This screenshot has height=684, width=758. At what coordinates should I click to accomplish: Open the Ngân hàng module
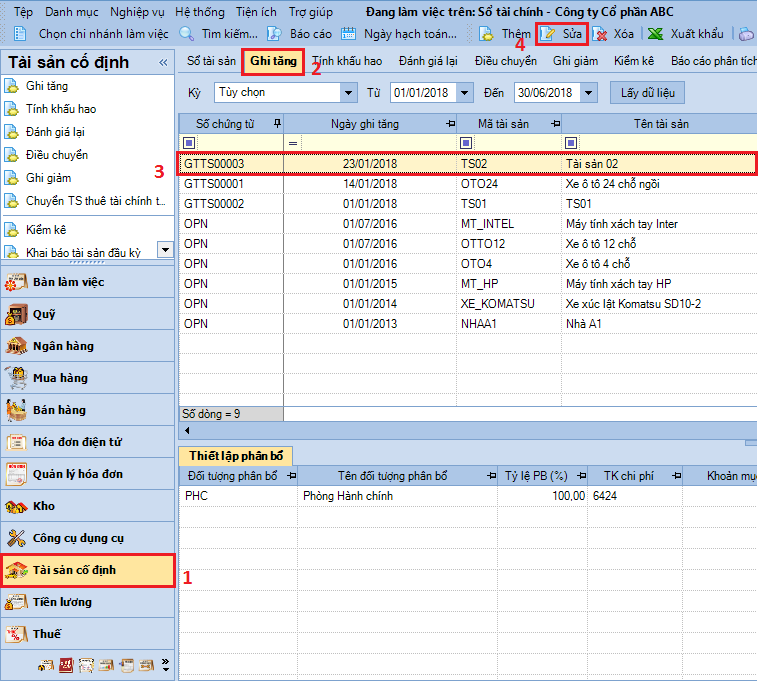pos(87,346)
